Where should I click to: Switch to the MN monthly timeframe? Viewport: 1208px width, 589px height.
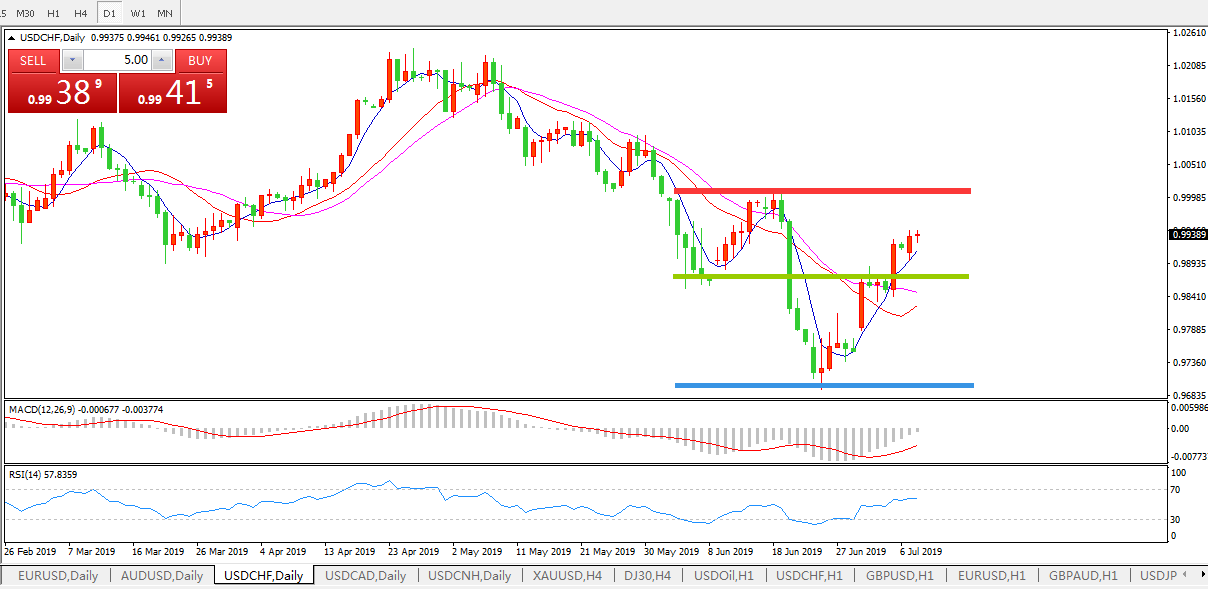[165, 13]
